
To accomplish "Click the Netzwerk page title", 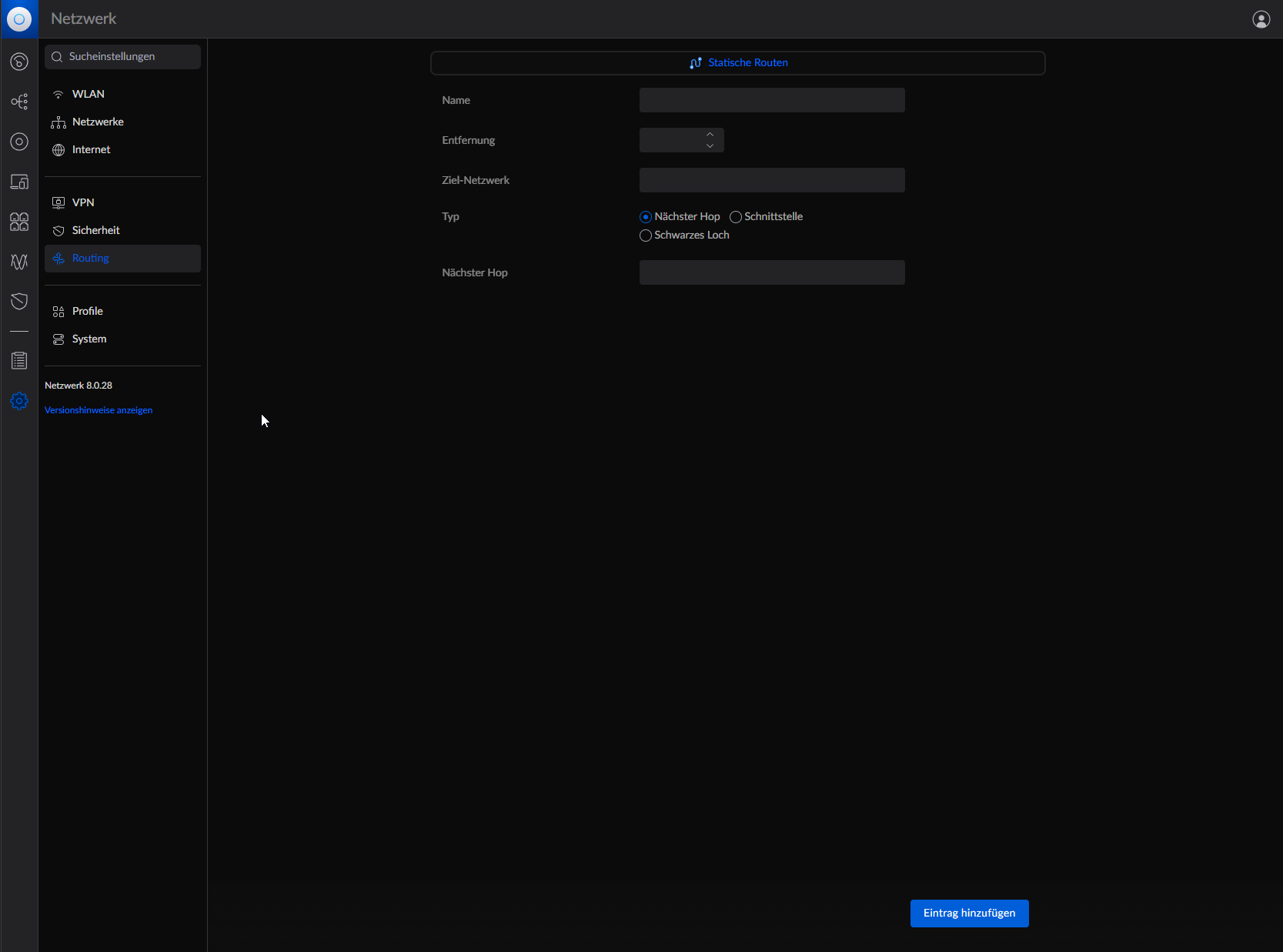I will point(84,18).
